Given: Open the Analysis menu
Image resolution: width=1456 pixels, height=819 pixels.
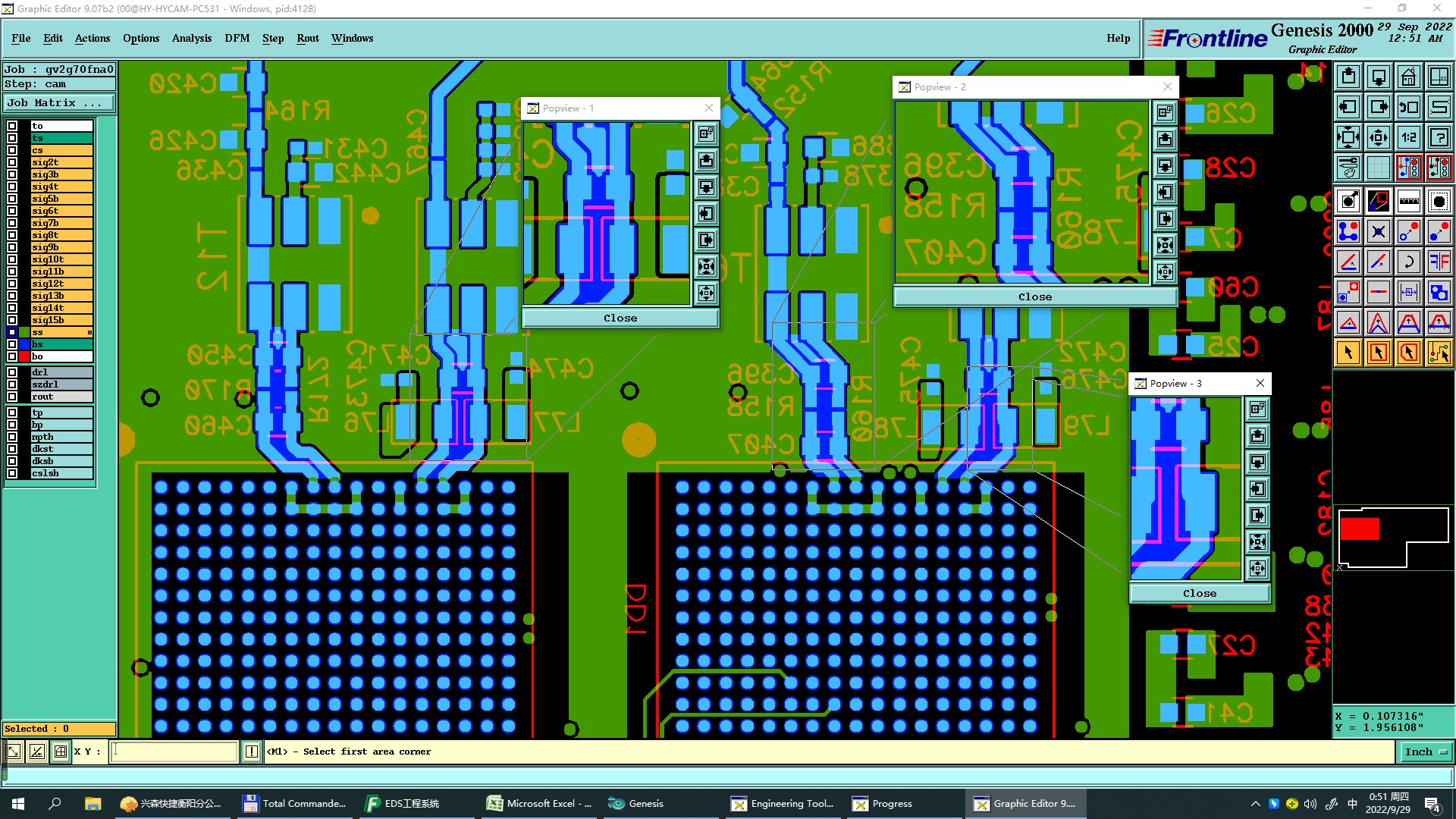Looking at the screenshot, I should click(x=191, y=38).
